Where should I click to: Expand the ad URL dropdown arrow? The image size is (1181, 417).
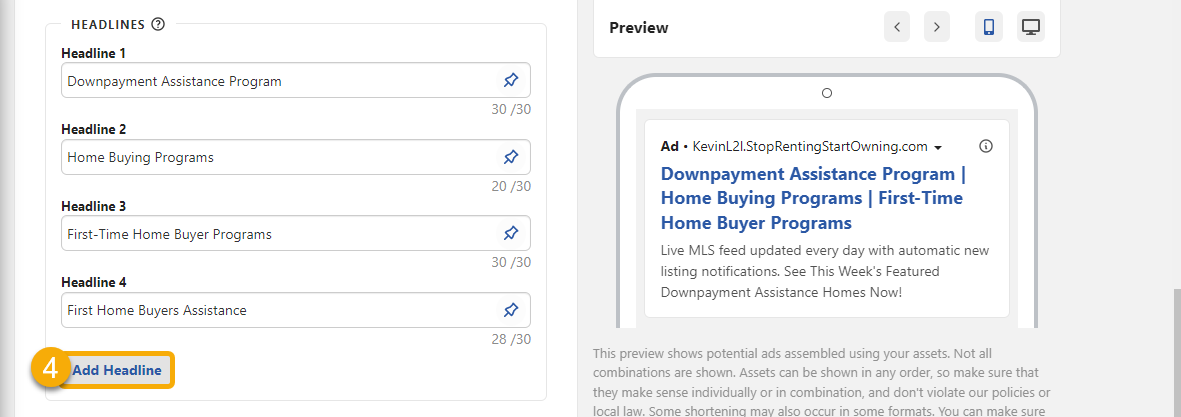938,148
